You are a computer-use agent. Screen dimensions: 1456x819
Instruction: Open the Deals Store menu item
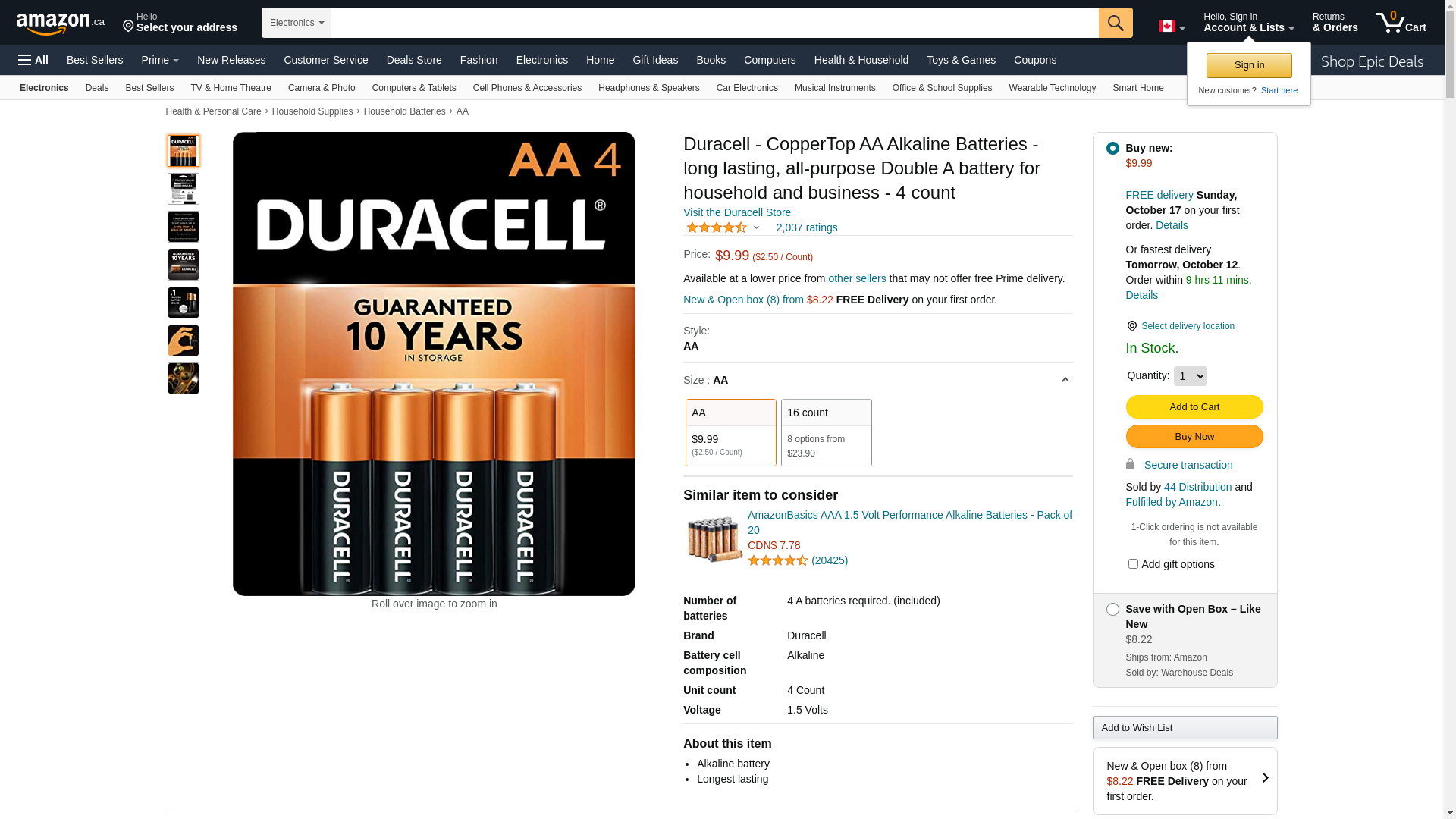tap(414, 60)
